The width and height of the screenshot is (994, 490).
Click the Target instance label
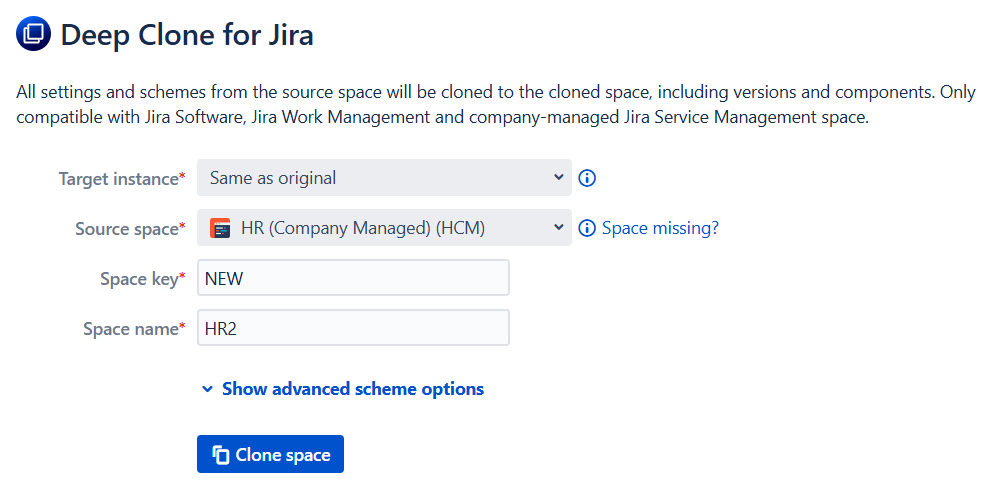tap(120, 179)
